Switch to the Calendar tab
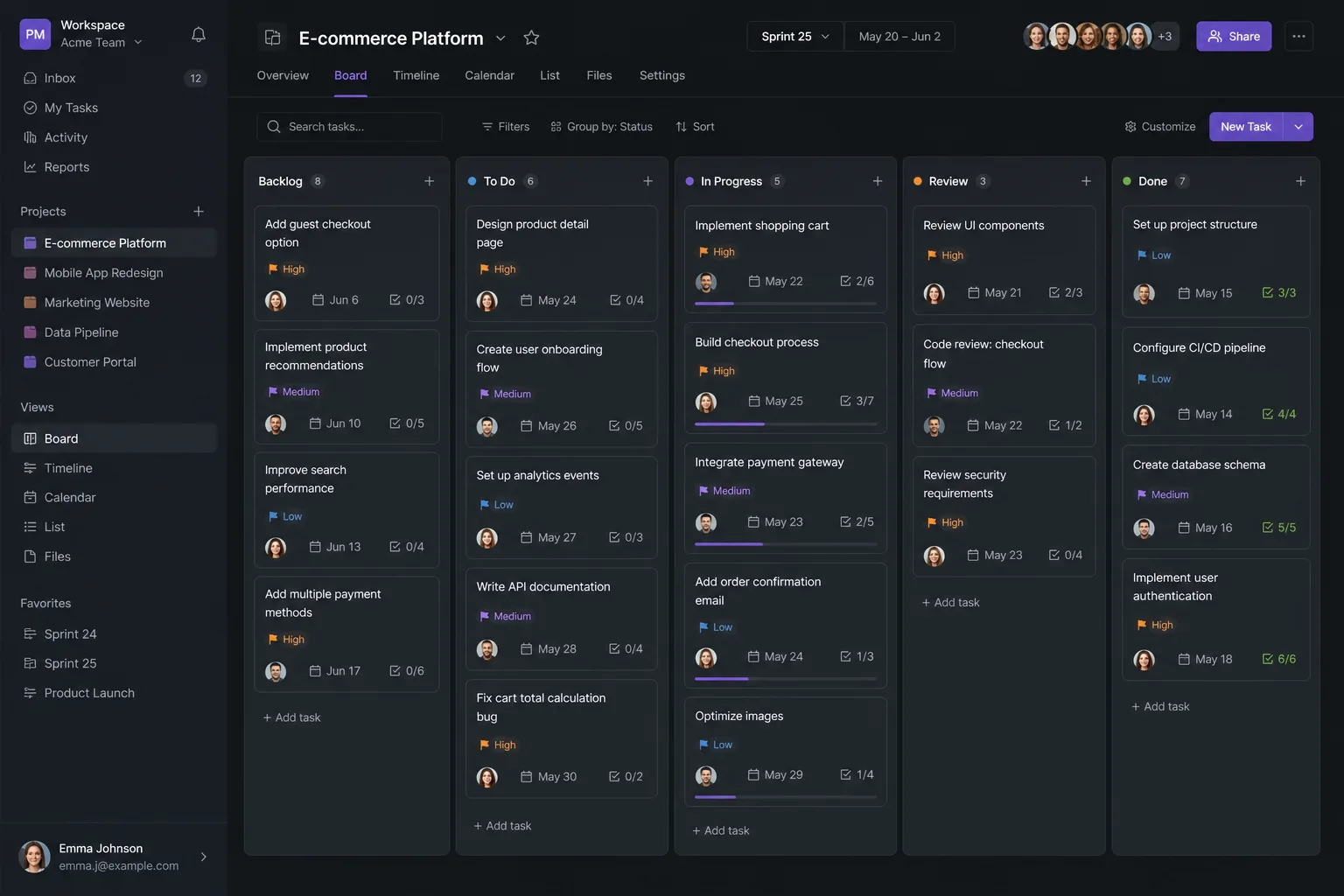The height and width of the screenshot is (896, 1344). click(490, 75)
